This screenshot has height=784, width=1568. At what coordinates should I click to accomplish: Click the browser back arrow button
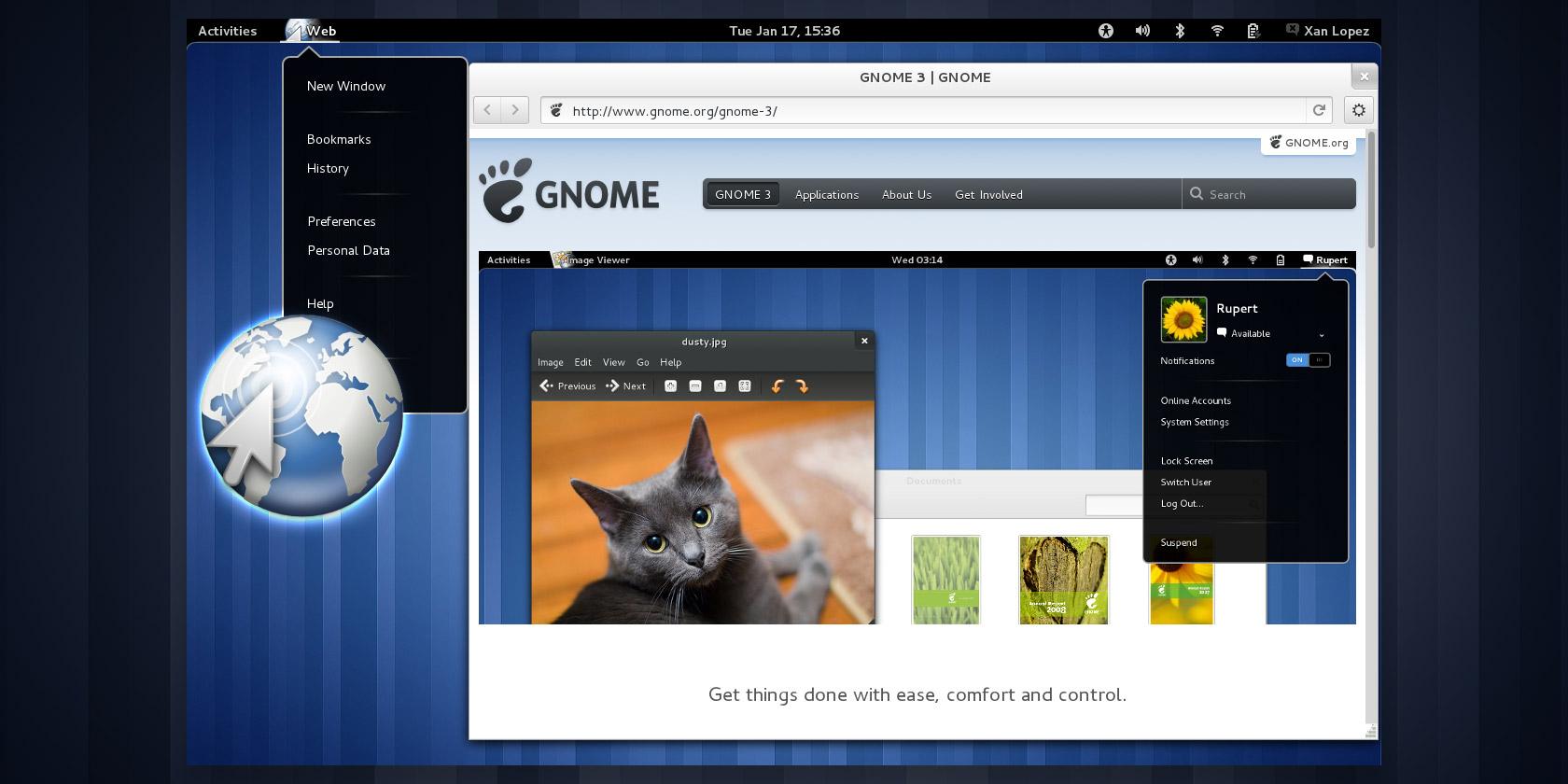point(487,110)
